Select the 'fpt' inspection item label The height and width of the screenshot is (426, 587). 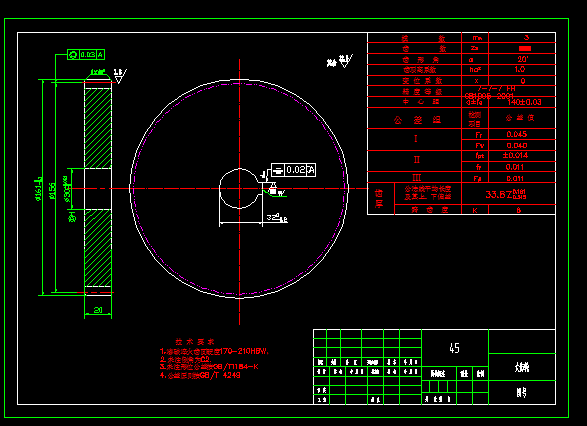(x=480, y=155)
